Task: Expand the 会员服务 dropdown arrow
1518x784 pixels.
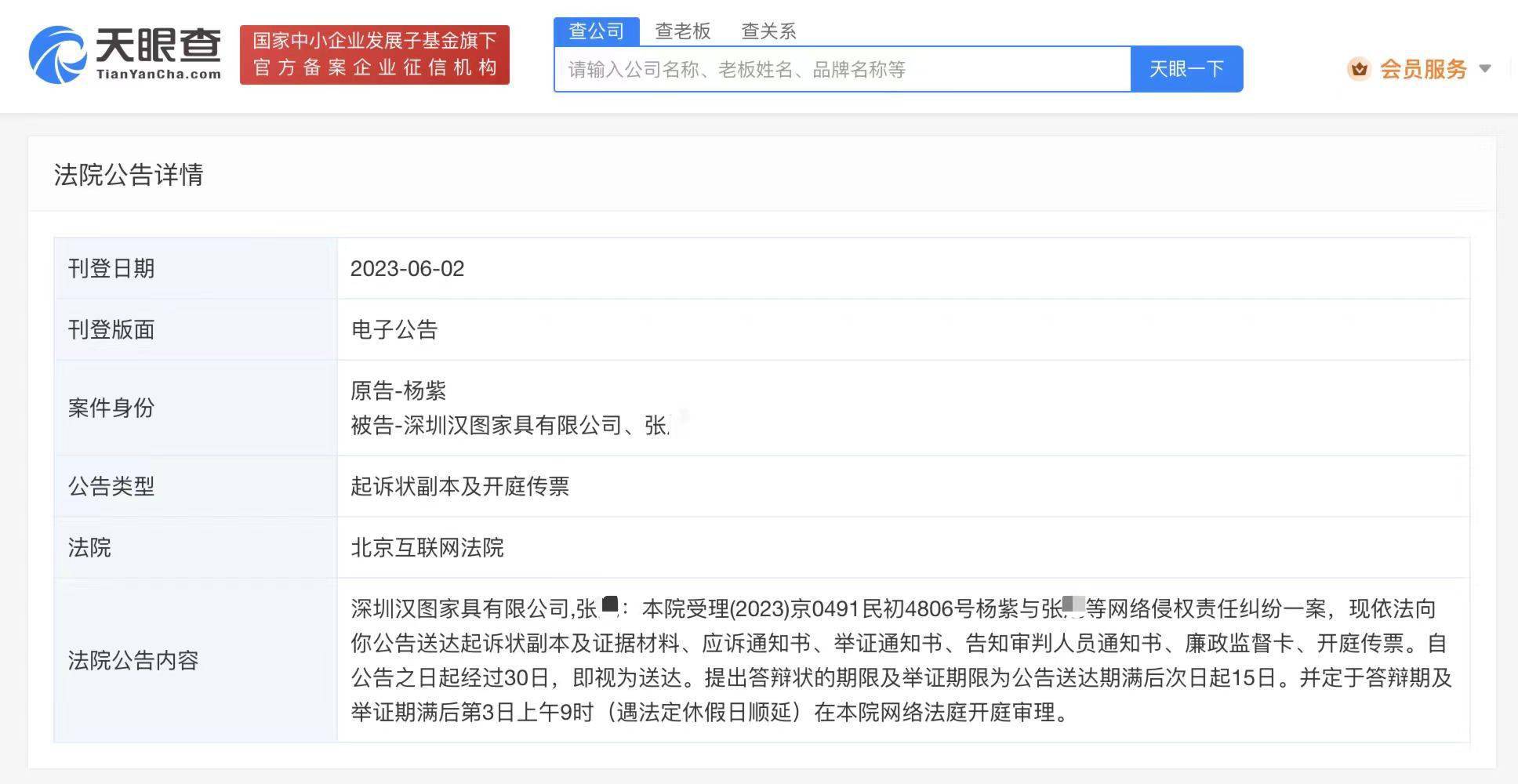Action: 1484,69
